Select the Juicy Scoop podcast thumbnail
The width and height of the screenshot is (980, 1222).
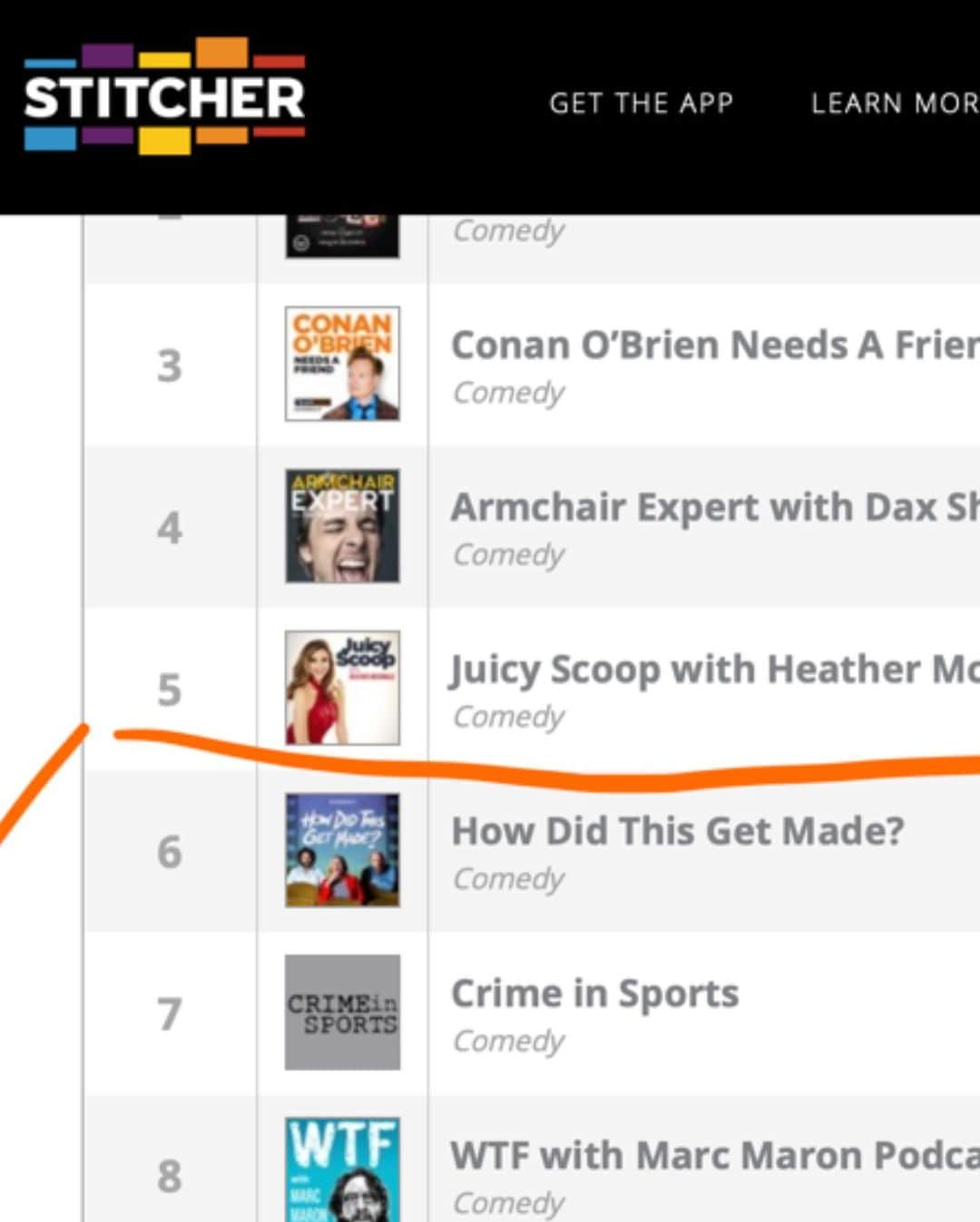[x=342, y=688]
